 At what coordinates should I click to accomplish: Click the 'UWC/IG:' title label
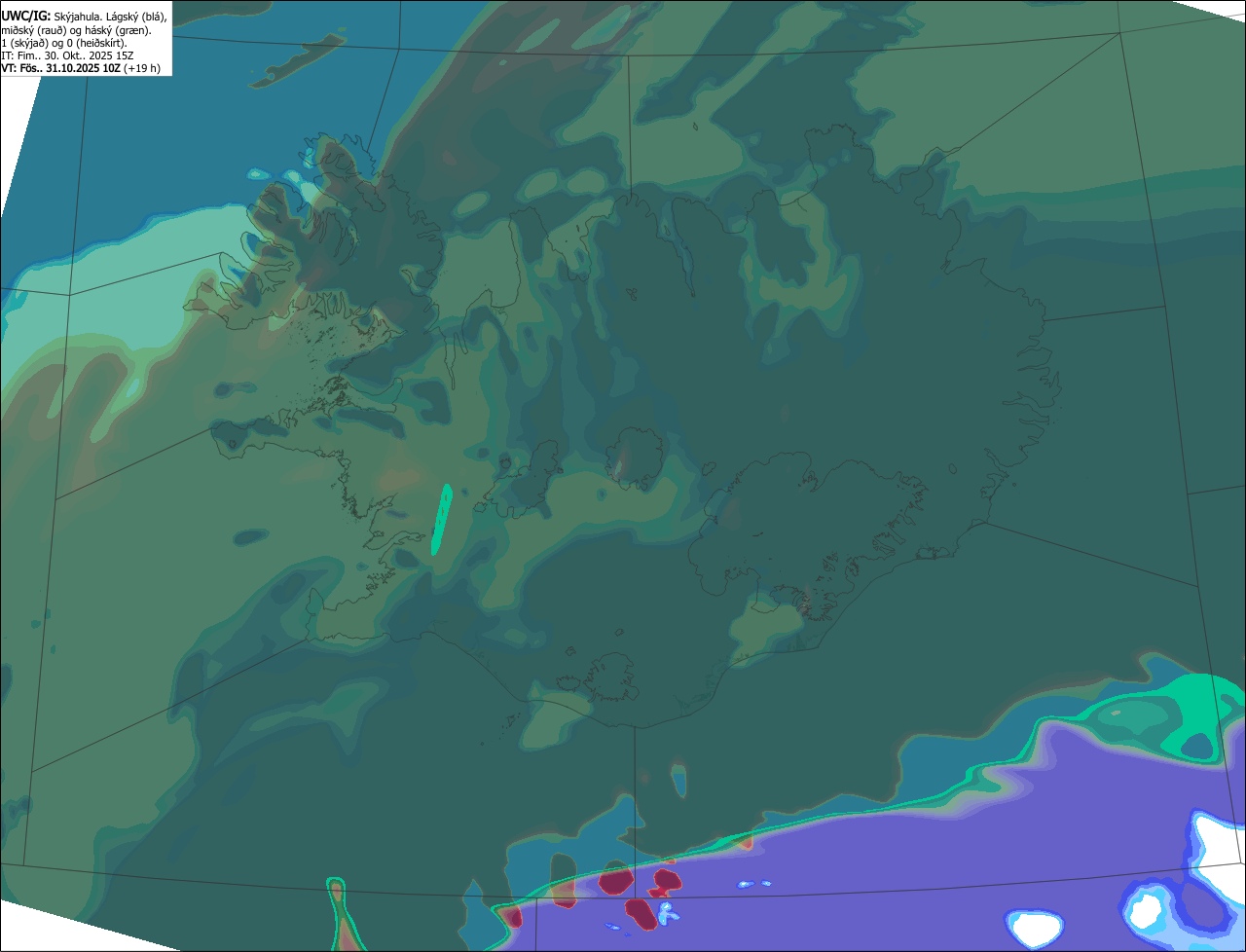25,17
